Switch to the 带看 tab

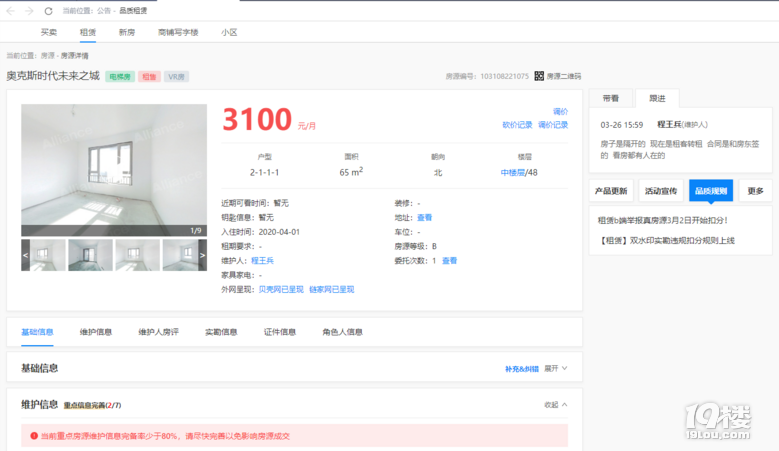[610, 98]
